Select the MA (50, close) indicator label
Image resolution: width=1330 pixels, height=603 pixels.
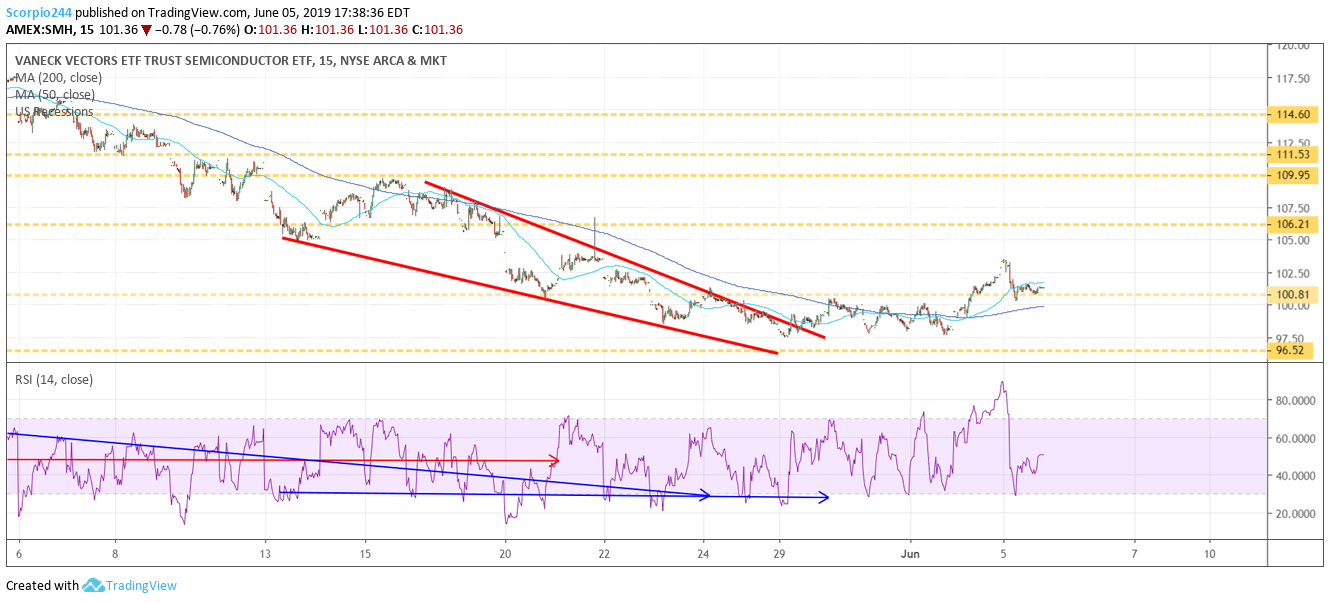point(55,95)
